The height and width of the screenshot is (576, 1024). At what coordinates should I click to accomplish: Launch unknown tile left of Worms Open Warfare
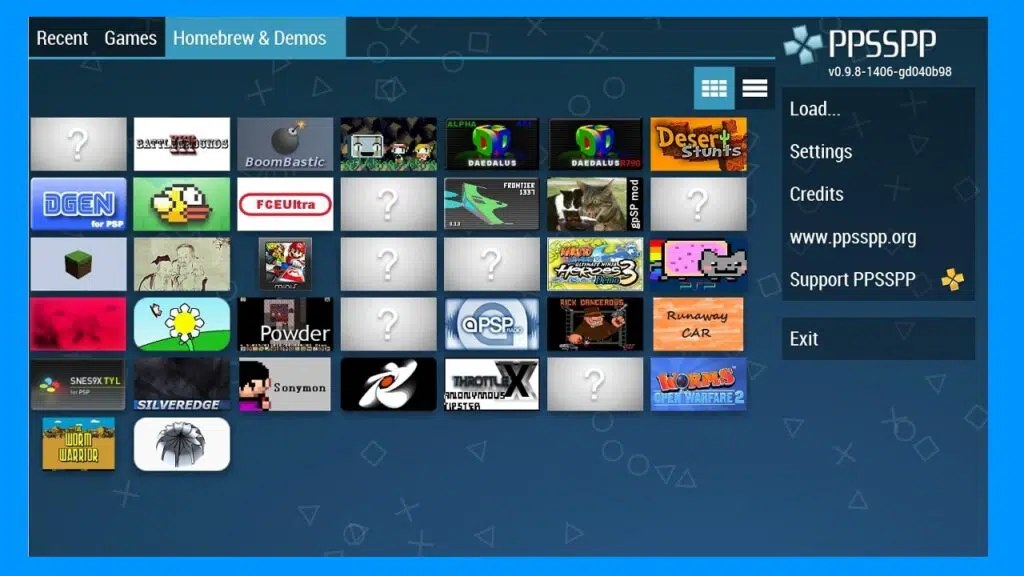(x=595, y=385)
